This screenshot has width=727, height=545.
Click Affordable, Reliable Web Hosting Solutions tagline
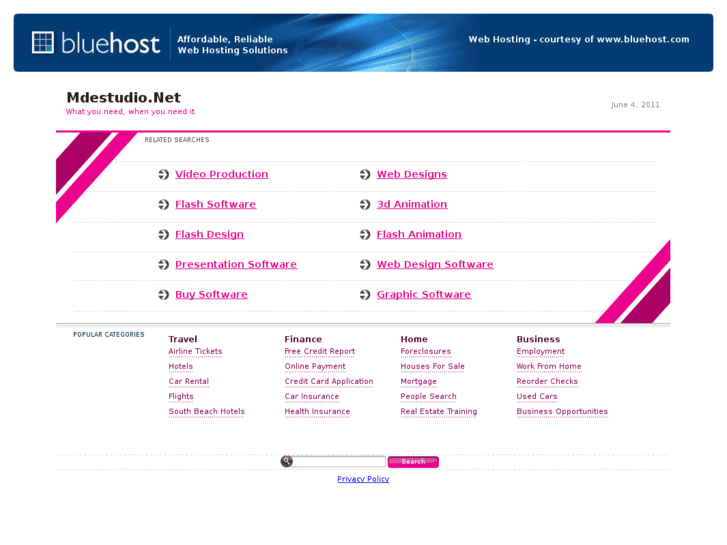pos(232,45)
